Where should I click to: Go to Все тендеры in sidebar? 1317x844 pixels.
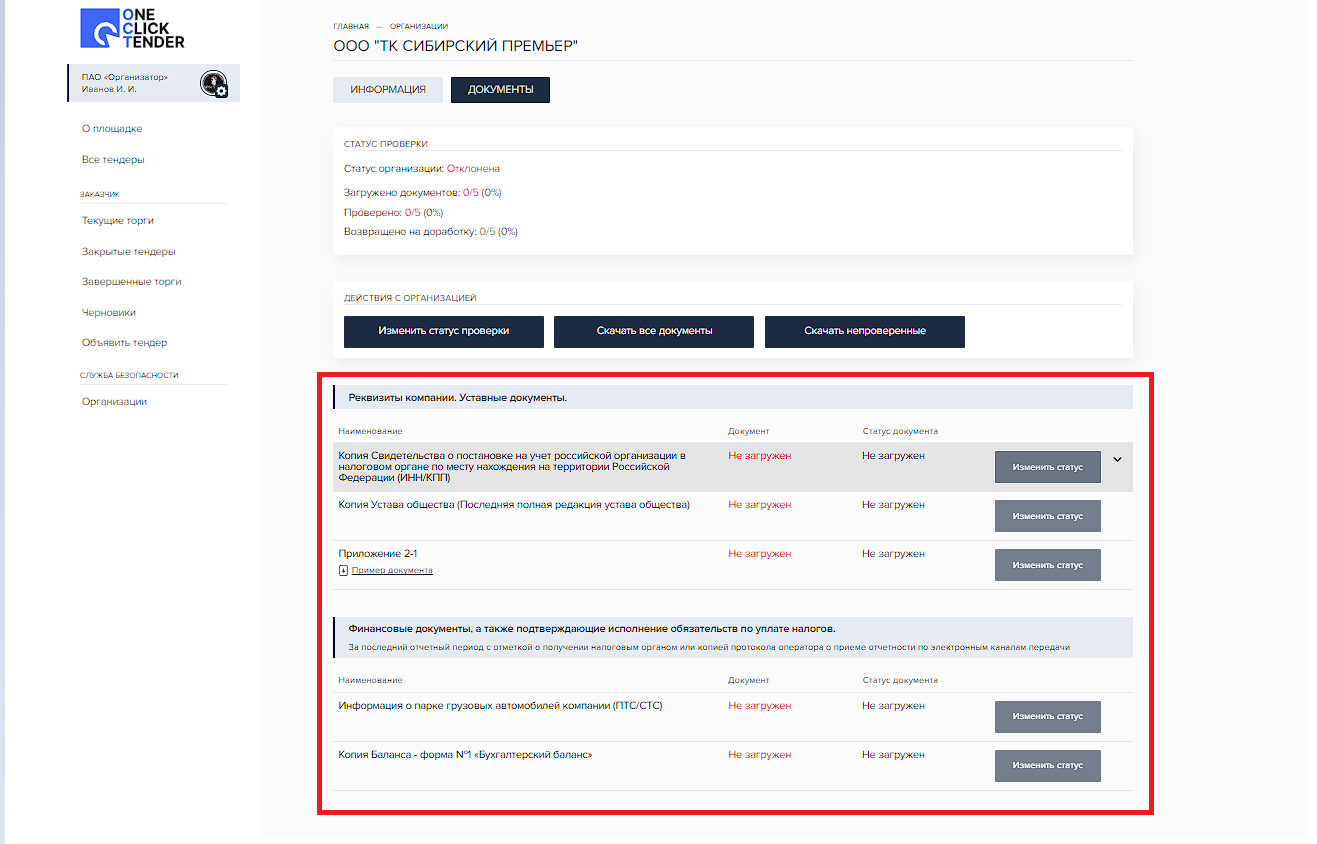pyautogui.click(x=113, y=160)
